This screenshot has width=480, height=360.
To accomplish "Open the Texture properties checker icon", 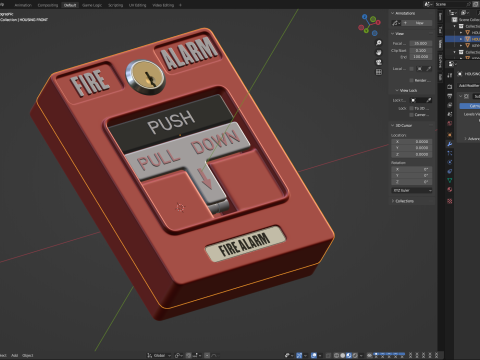I will (450, 201).
